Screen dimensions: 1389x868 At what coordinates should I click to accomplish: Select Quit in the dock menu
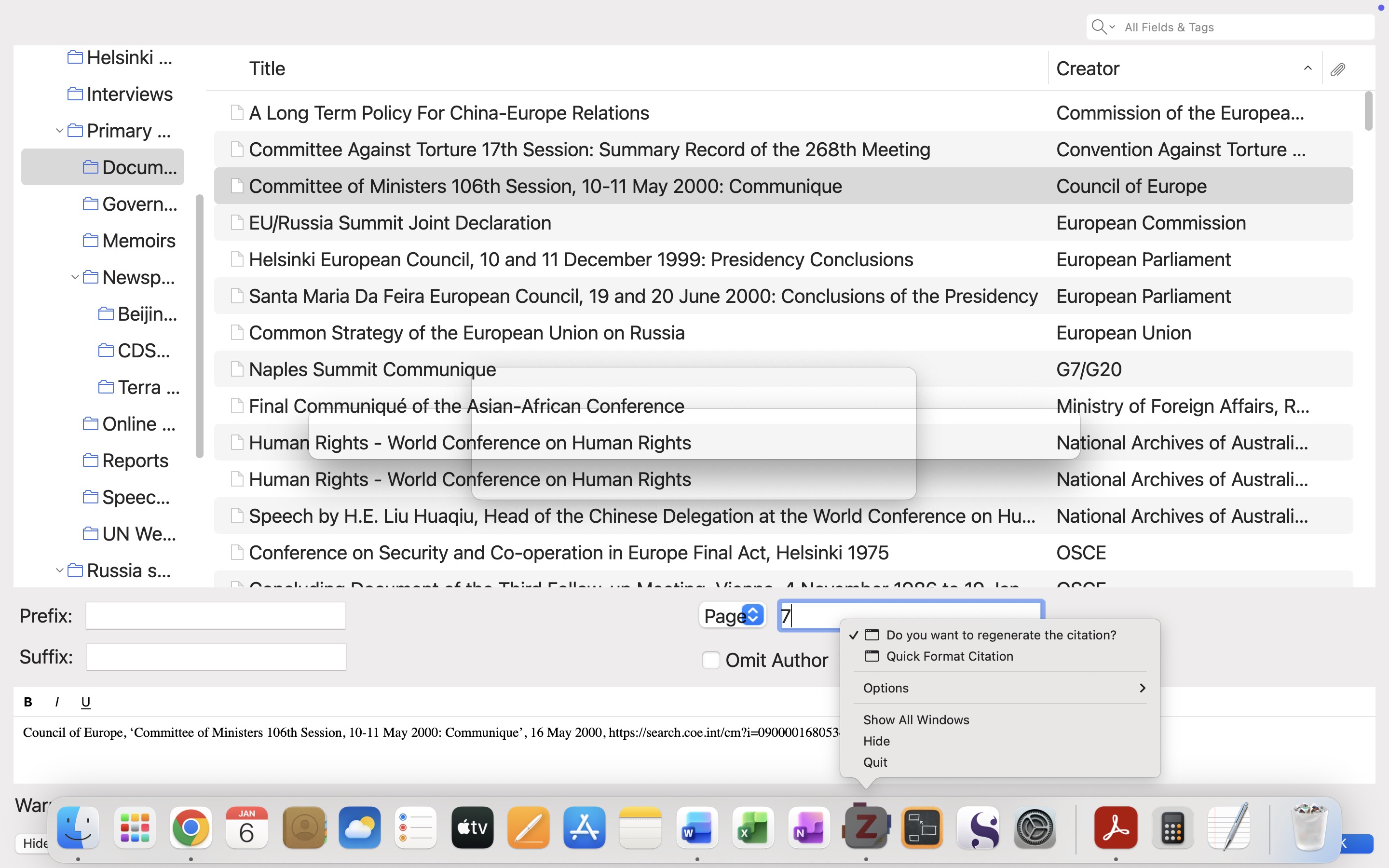click(x=875, y=762)
